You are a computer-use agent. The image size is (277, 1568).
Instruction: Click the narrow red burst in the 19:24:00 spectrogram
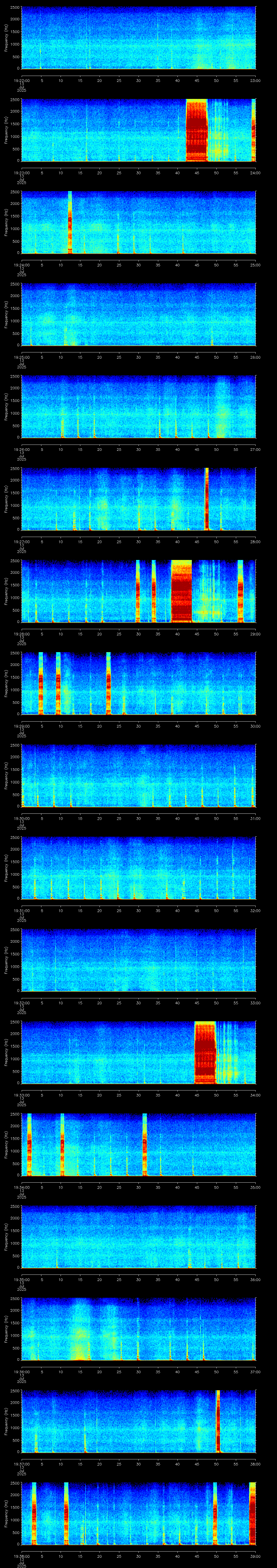tap(70, 222)
